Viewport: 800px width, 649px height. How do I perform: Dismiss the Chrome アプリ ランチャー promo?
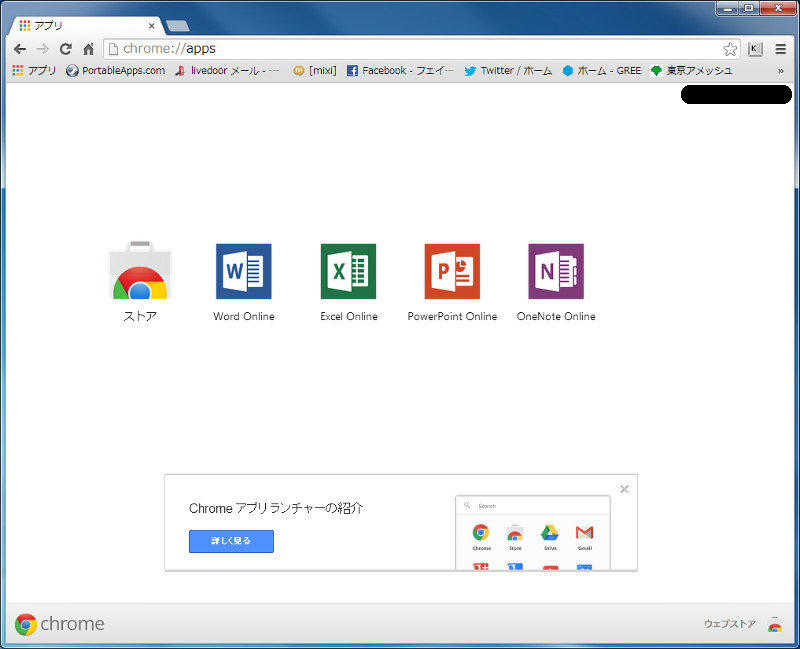[x=624, y=489]
